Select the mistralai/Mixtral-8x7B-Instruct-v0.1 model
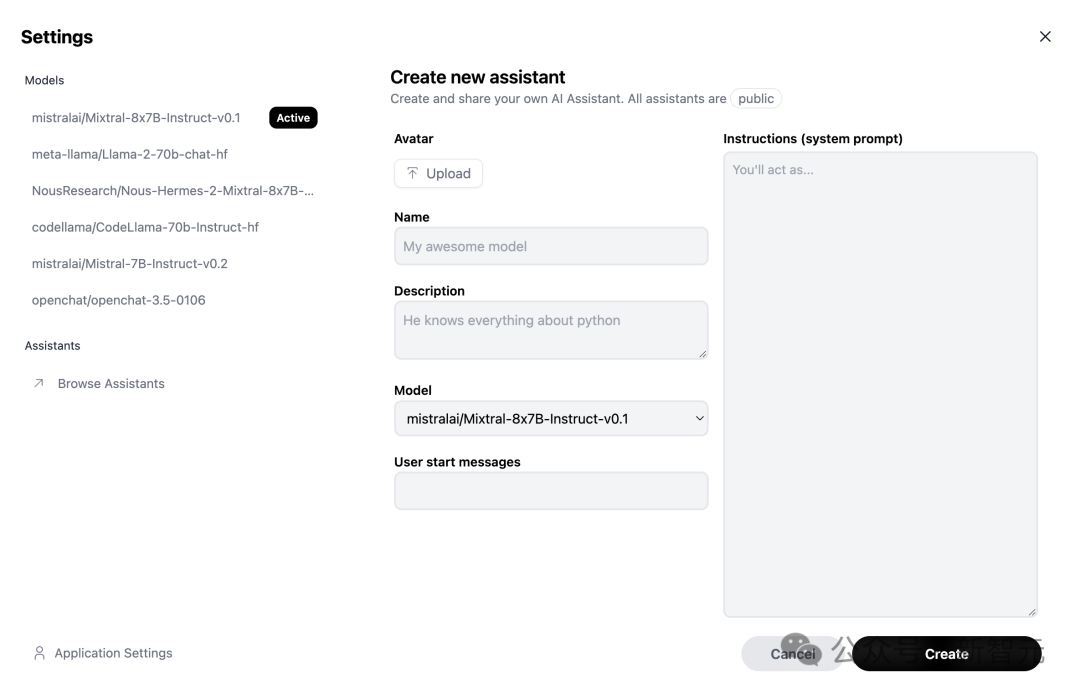The width and height of the screenshot is (1080, 694). [x=136, y=118]
